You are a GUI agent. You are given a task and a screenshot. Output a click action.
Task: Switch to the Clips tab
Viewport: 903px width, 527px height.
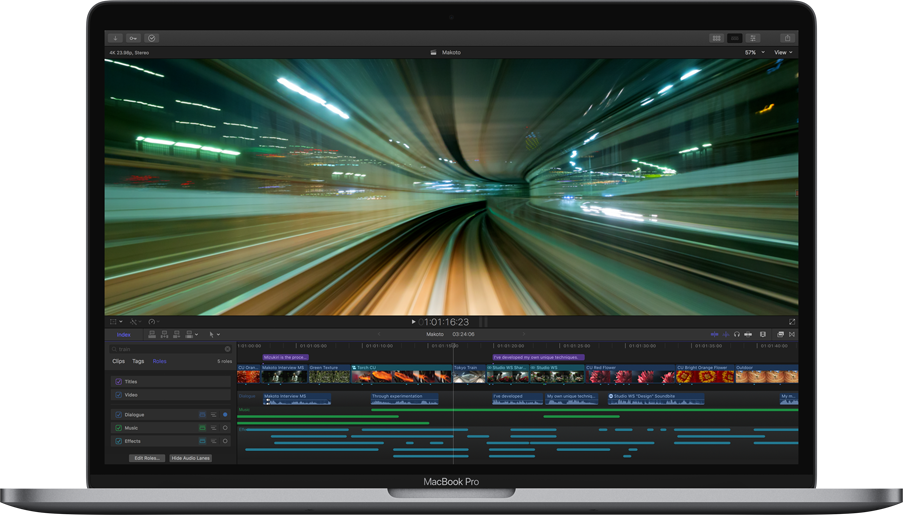click(118, 361)
